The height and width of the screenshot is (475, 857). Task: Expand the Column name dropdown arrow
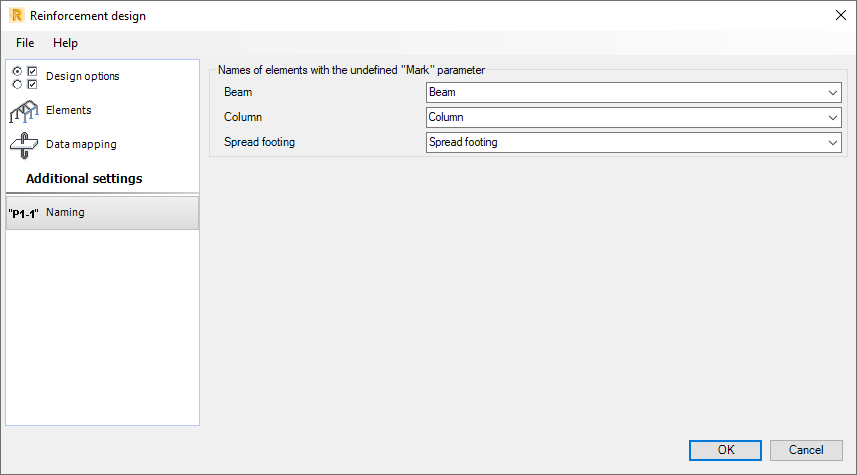(833, 118)
